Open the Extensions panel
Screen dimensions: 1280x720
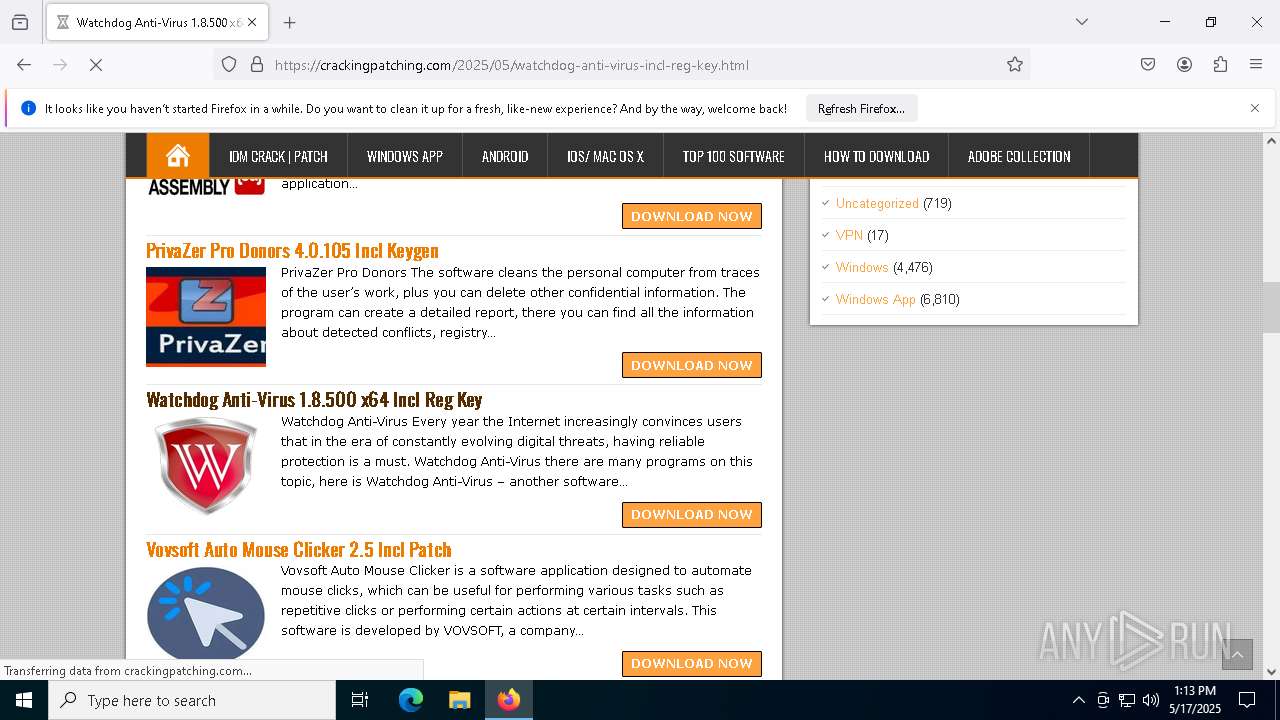click(x=1220, y=65)
